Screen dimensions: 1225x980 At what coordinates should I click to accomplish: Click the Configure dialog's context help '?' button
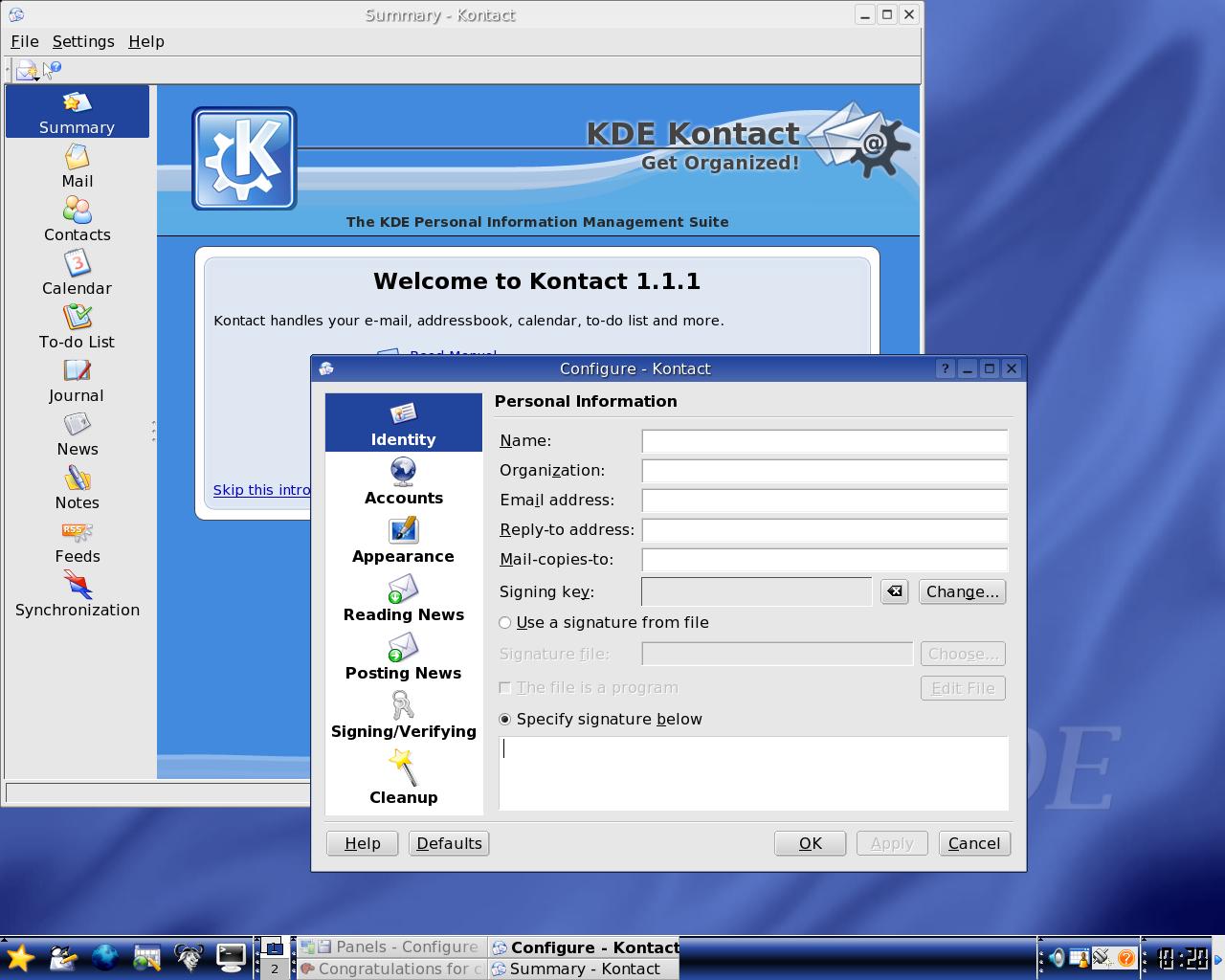(x=945, y=368)
